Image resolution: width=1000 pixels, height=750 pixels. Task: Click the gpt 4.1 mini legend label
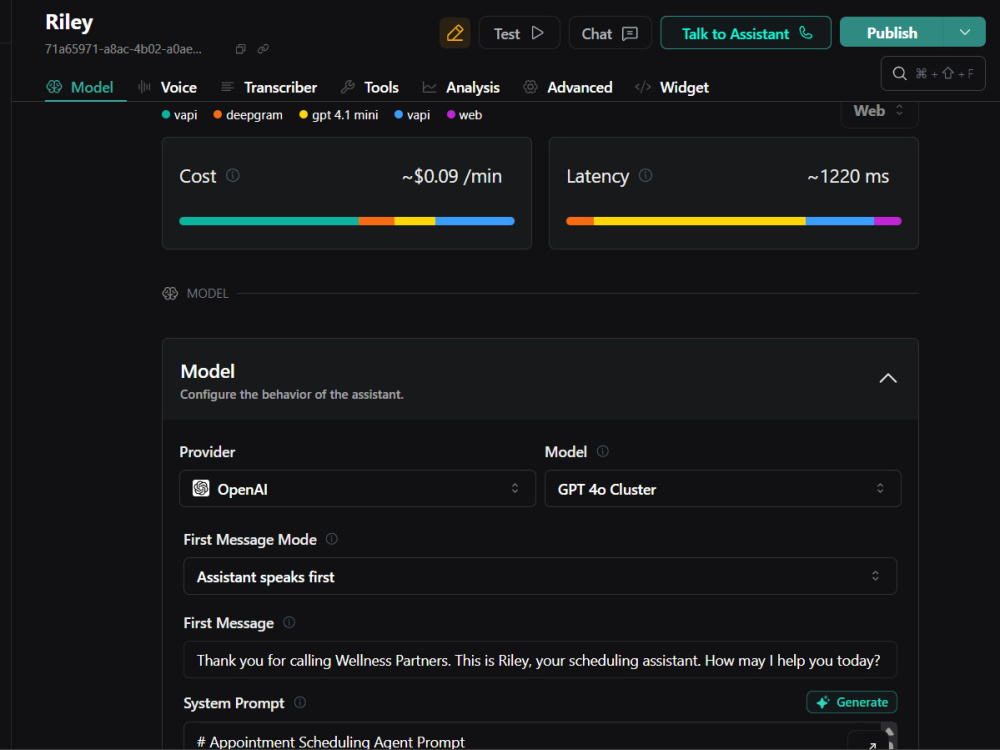pyautogui.click(x=344, y=115)
